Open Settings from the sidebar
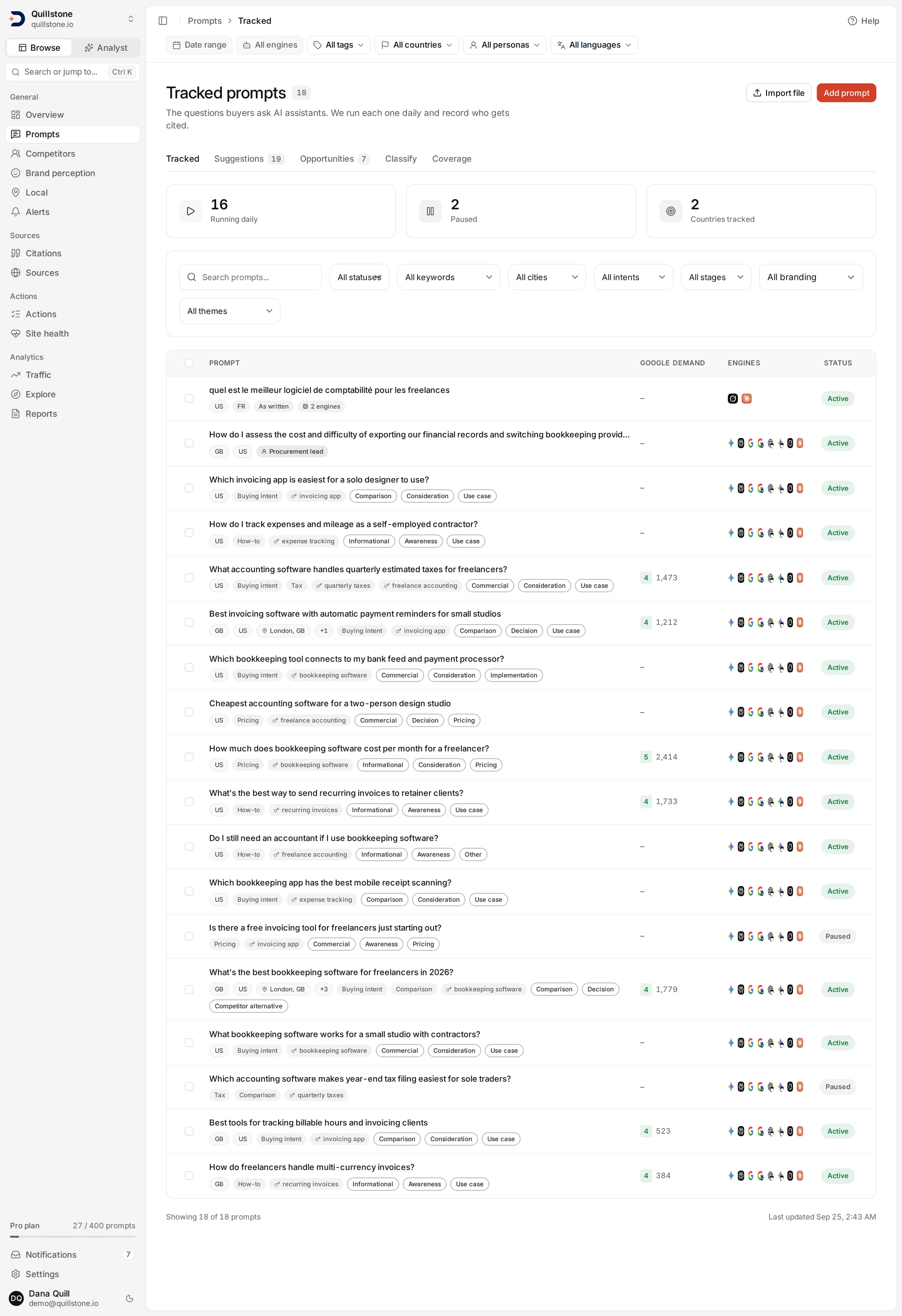This screenshot has height=1316, width=902. 73,1274
